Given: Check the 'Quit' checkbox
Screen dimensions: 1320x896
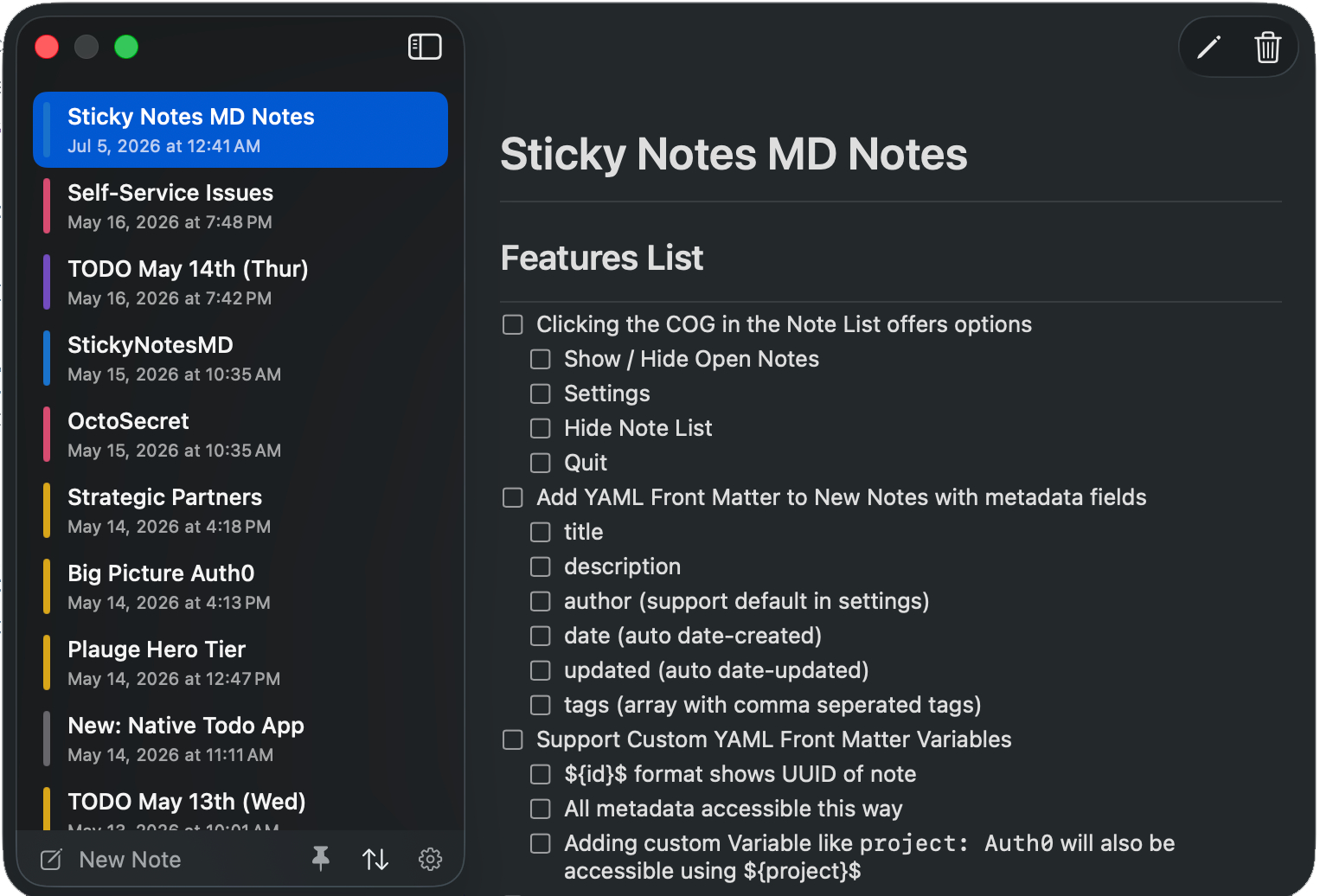Looking at the screenshot, I should click(x=541, y=463).
